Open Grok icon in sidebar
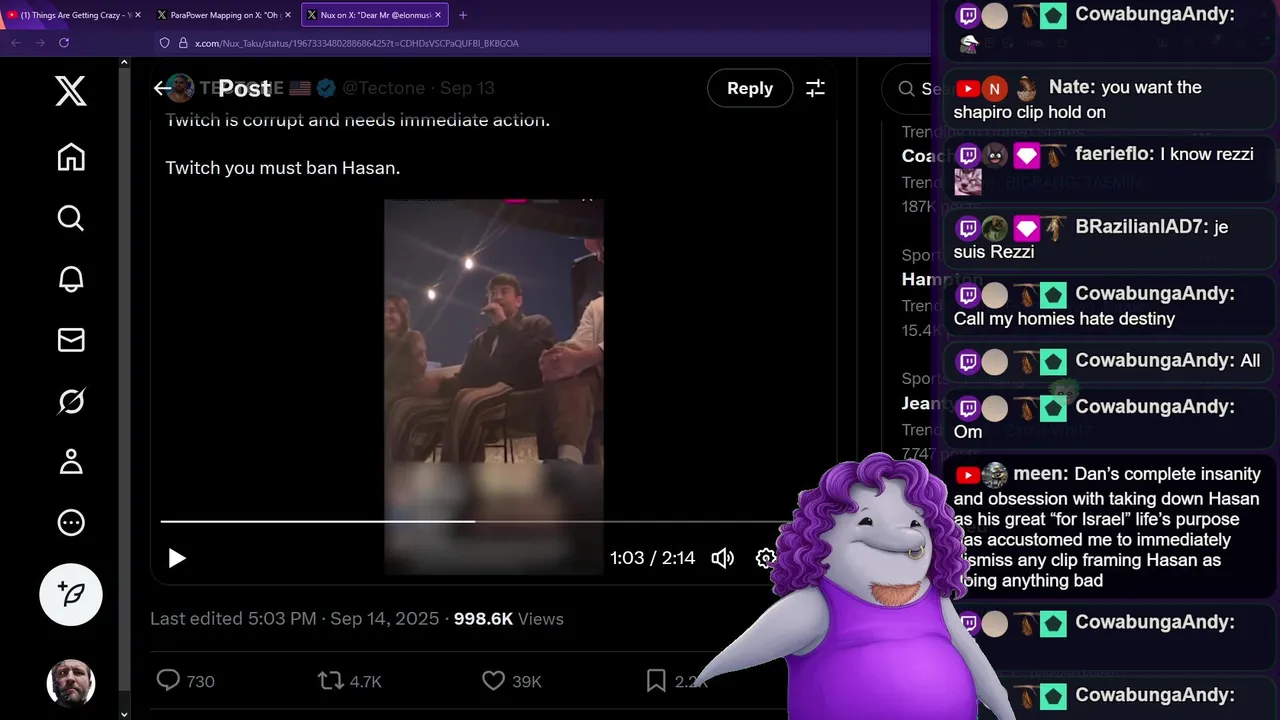Image resolution: width=1280 pixels, height=720 pixels. click(x=70, y=401)
